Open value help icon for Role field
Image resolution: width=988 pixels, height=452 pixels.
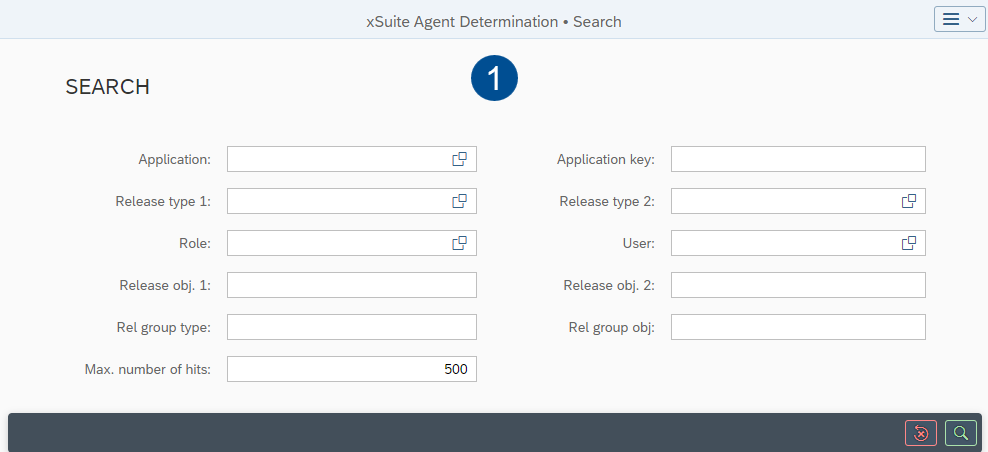tap(460, 243)
